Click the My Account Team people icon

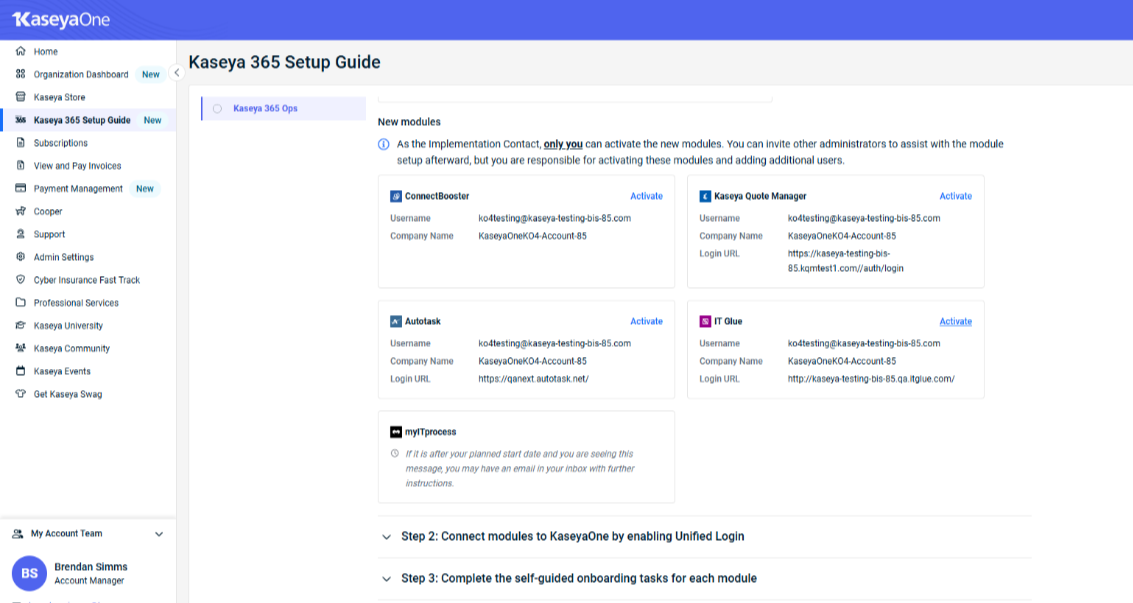pos(17,534)
